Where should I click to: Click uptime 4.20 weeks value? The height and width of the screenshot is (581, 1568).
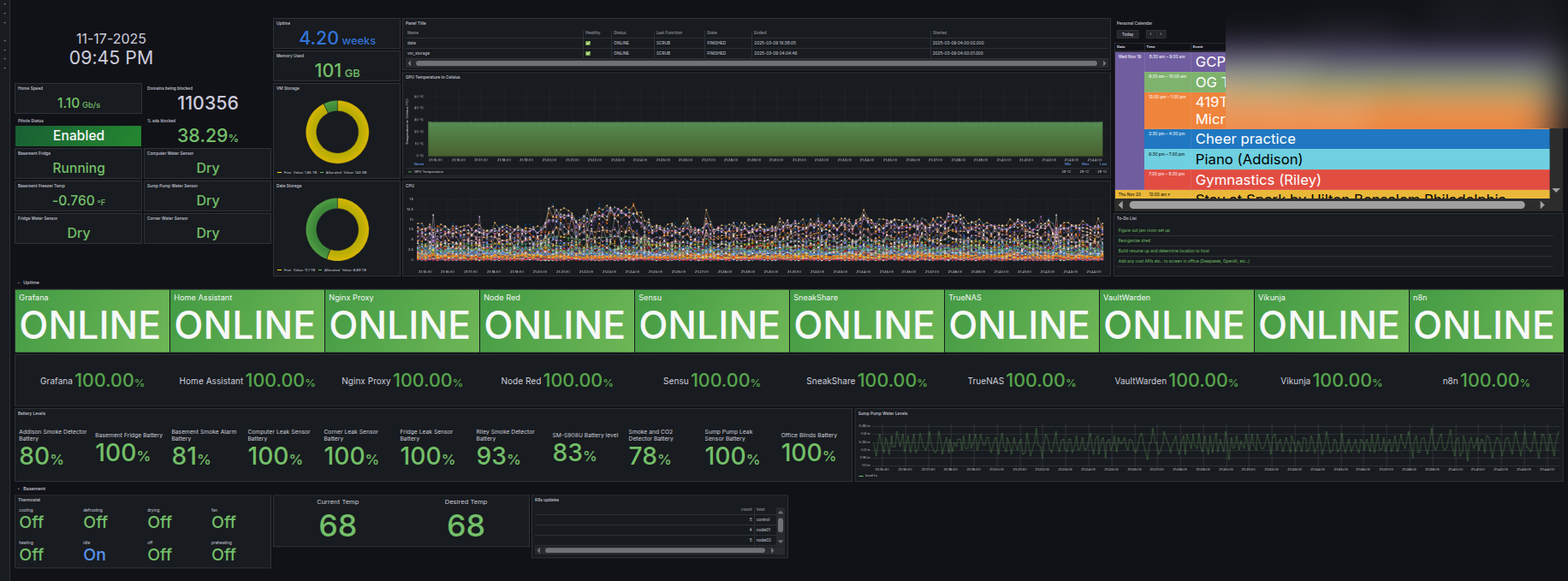(337, 38)
